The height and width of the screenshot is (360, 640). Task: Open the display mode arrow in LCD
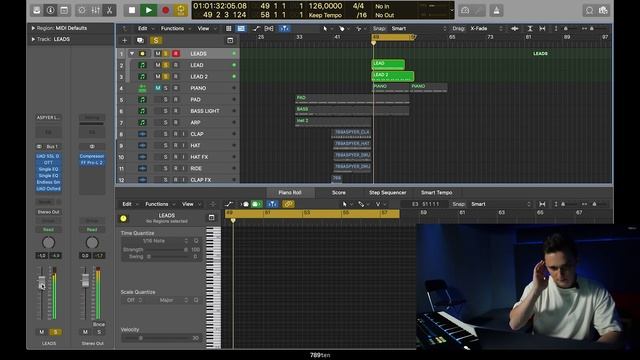pos(451,10)
